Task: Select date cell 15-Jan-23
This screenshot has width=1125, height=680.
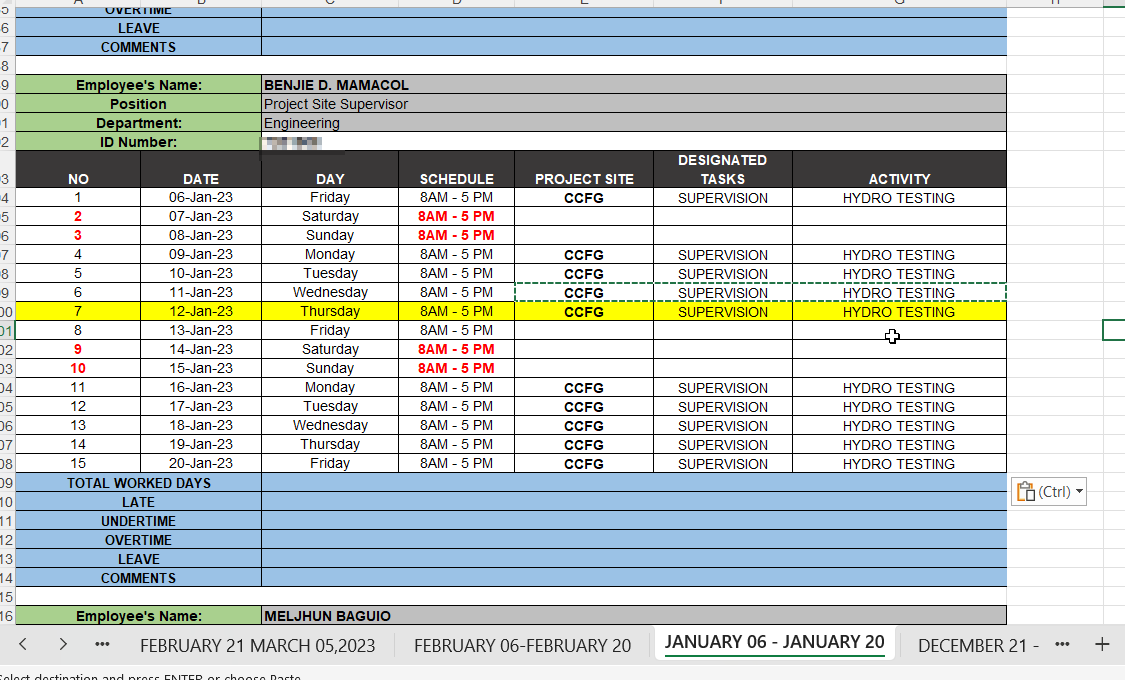Action: pyautogui.click(x=201, y=368)
